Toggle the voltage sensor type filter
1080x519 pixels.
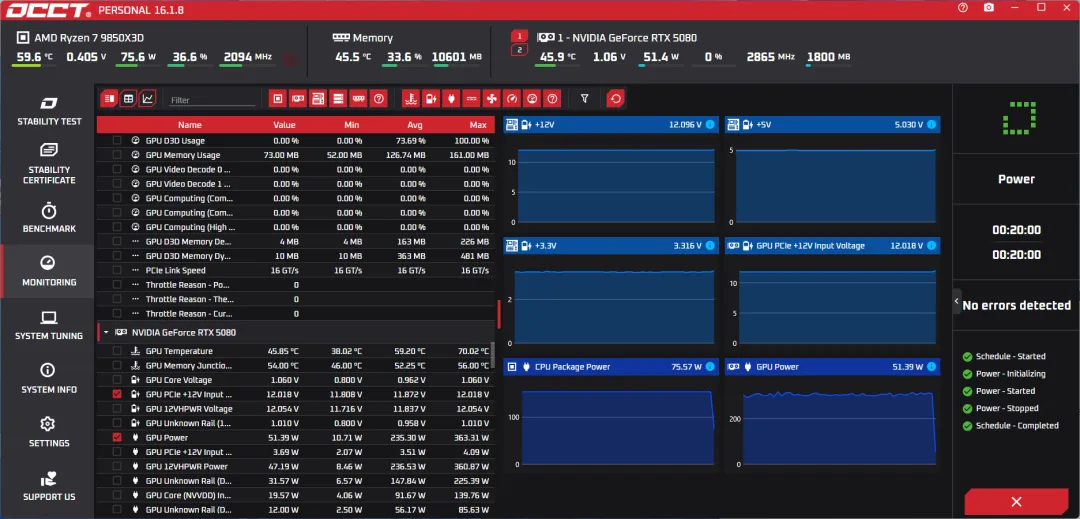pyautogui.click(x=431, y=99)
